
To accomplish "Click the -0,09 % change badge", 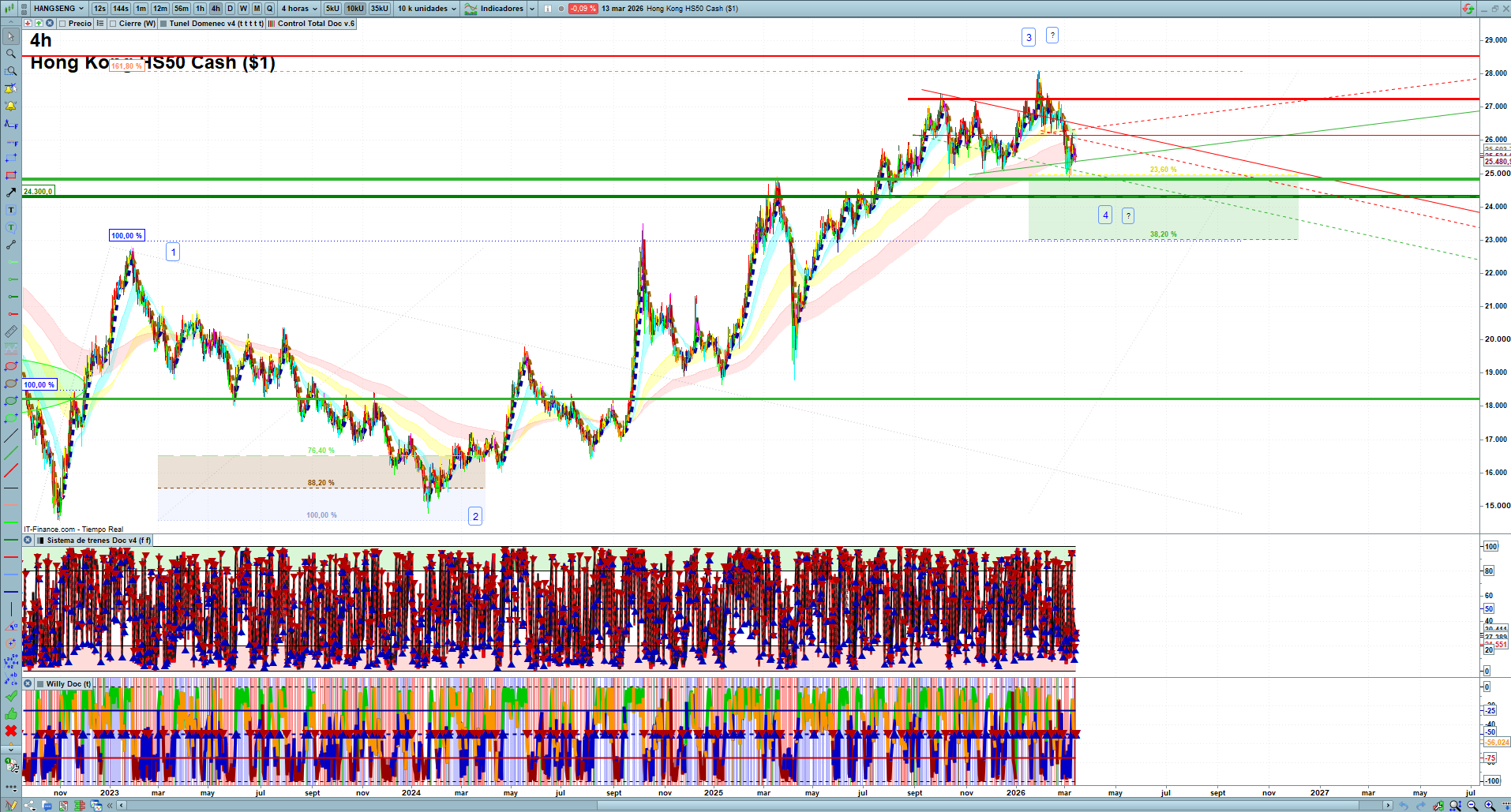I will pyautogui.click(x=583, y=9).
